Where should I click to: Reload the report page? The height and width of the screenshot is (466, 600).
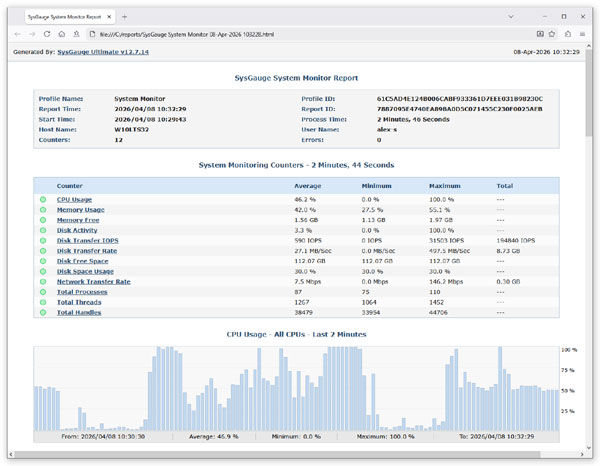pos(47,34)
